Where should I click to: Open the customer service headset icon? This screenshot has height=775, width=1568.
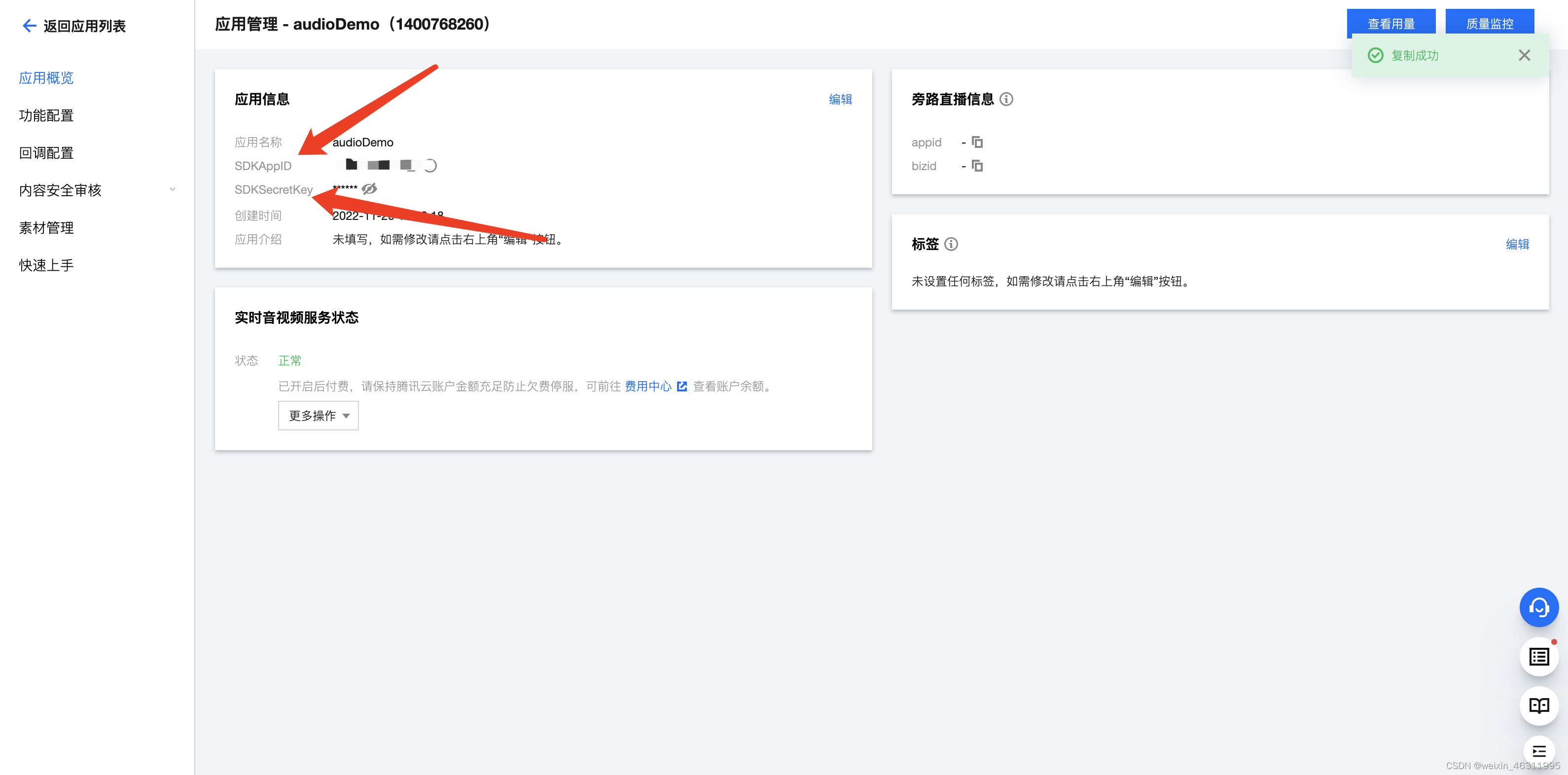pos(1539,607)
